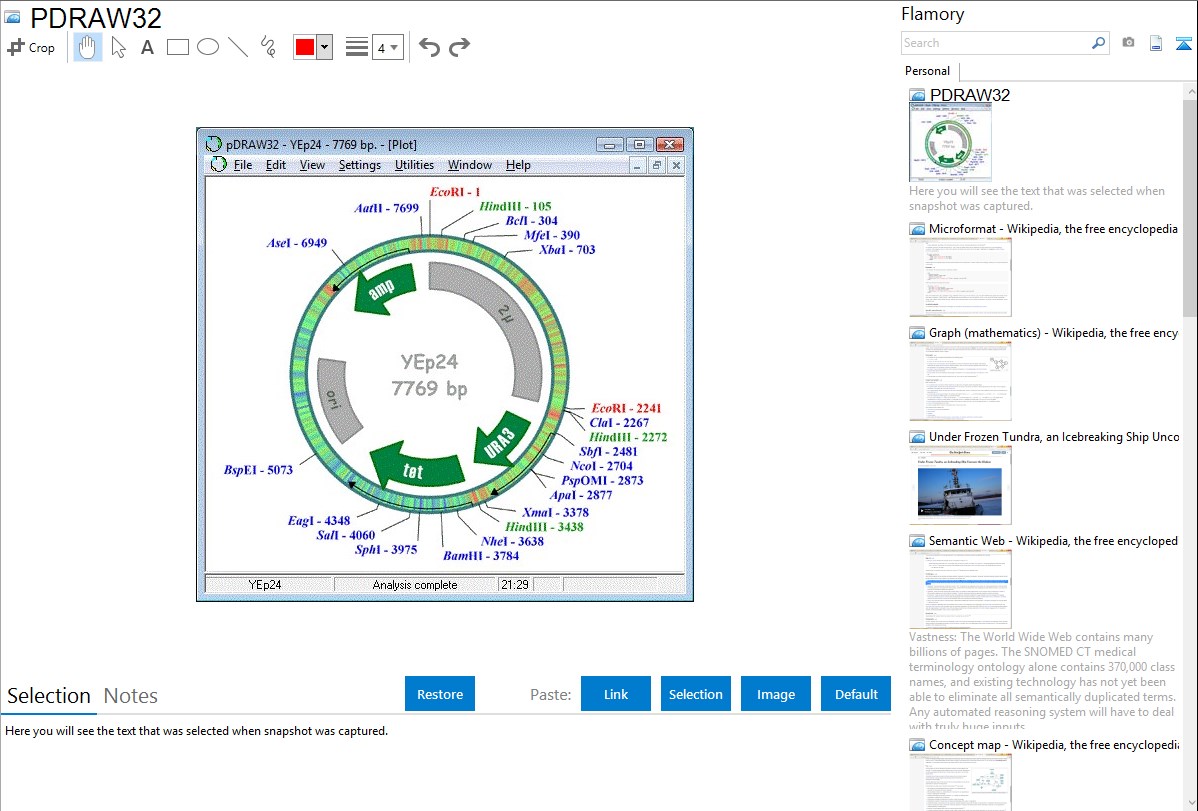Activate the Crop tool

(x=31, y=47)
